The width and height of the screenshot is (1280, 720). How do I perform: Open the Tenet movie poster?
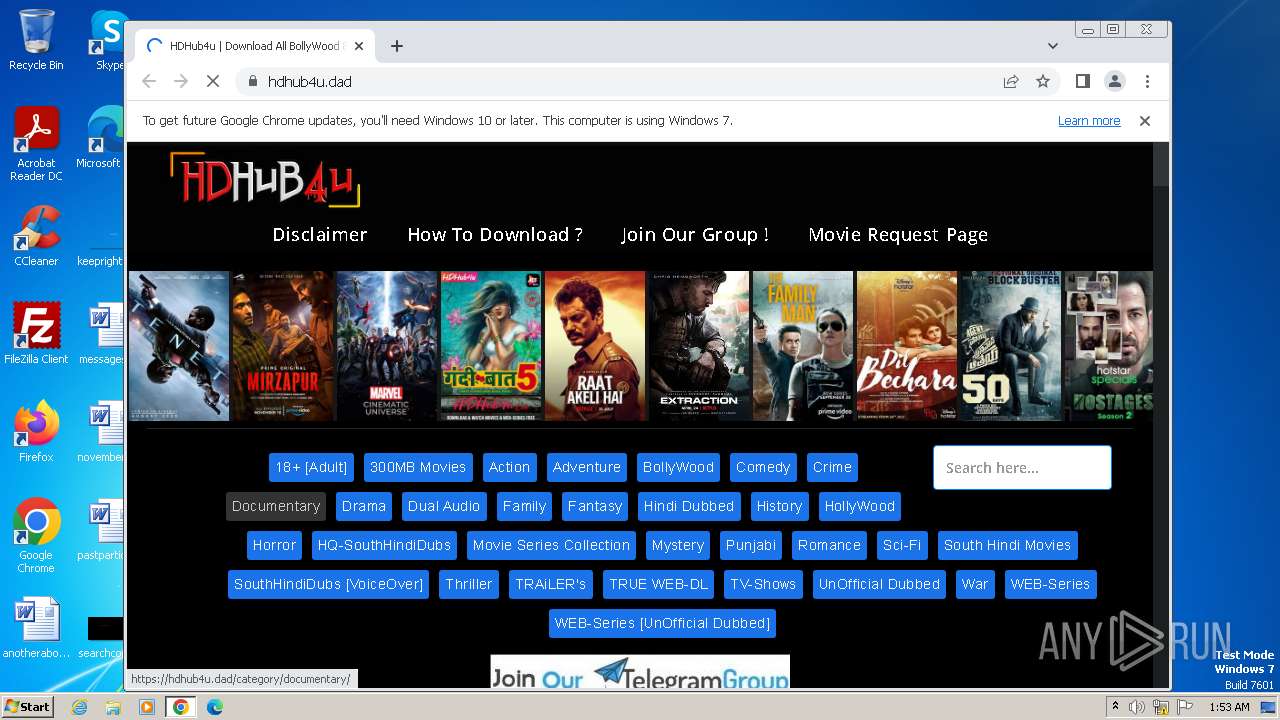pos(179,346)
